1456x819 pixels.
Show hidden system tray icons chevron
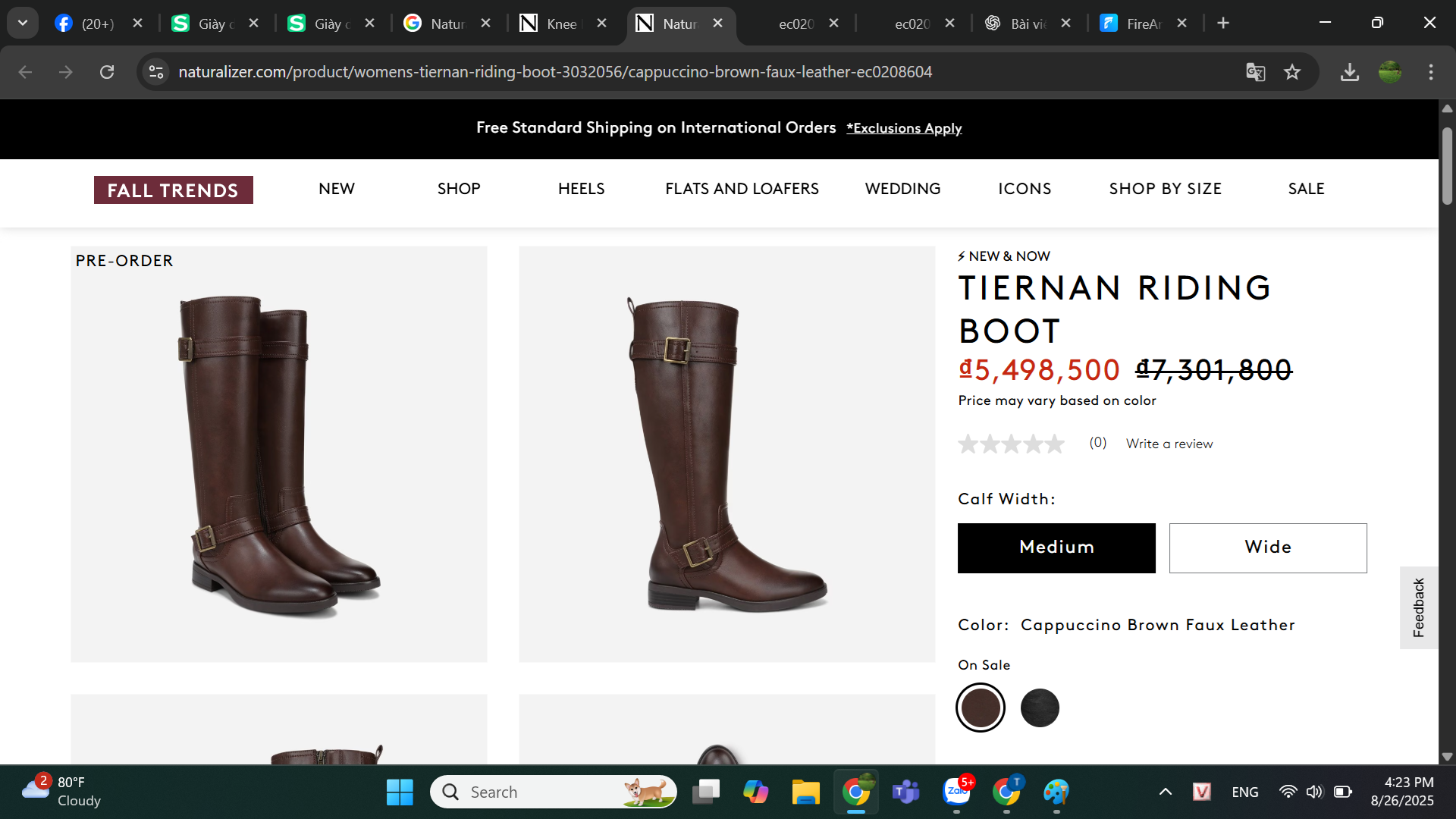pyautogui.click(x=1166, y=792)
